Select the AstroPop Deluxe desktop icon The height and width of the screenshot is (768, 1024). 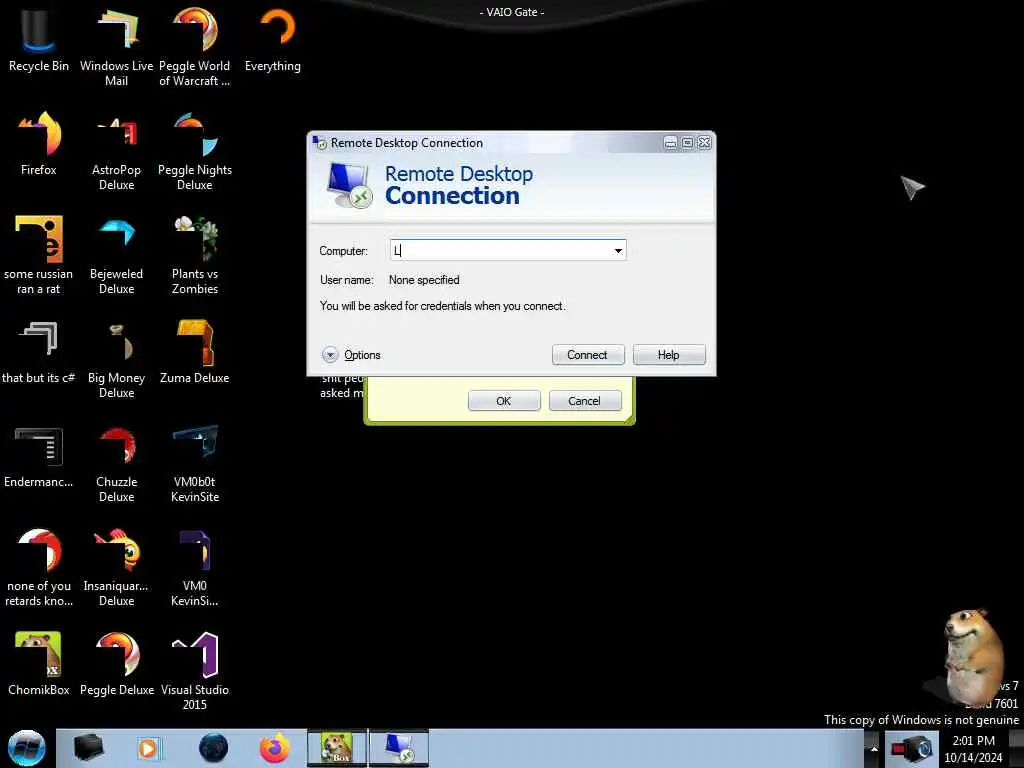point(116,152)
